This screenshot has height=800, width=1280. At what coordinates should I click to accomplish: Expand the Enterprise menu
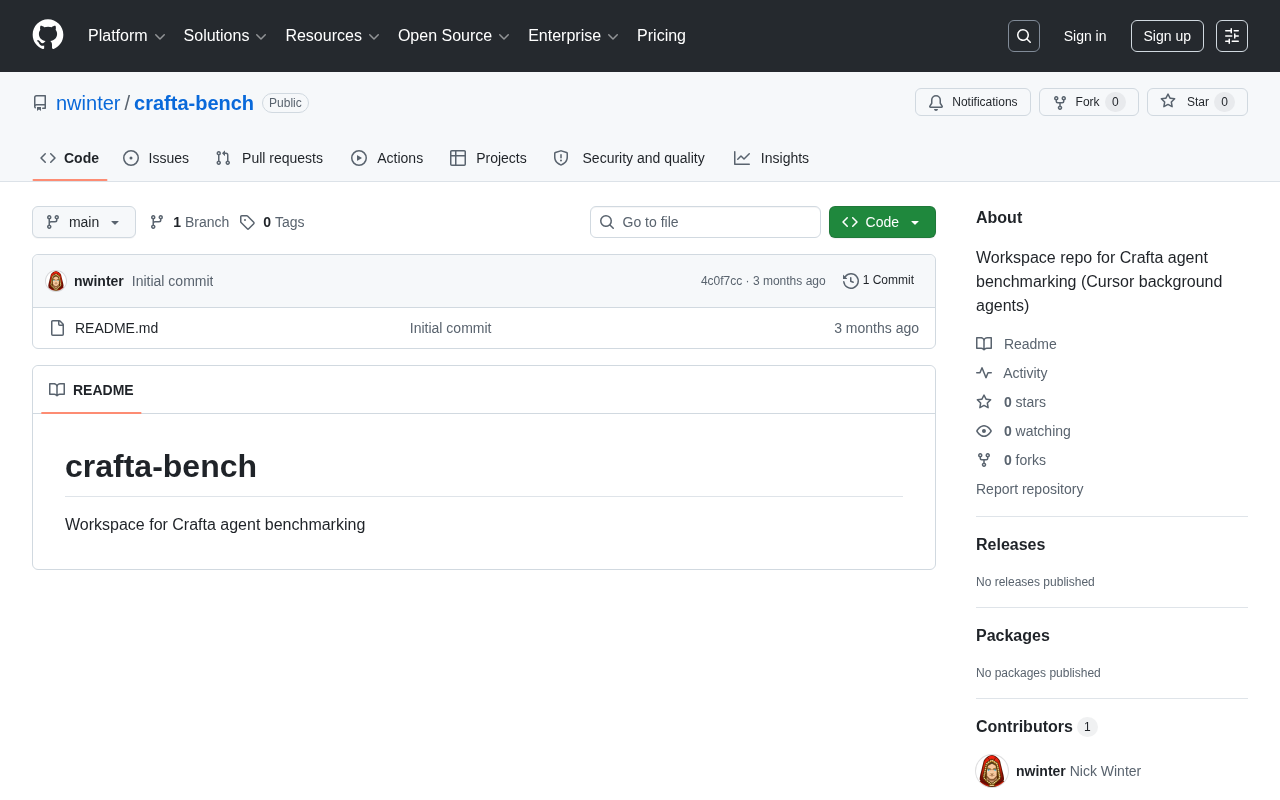tap(573, 36)
